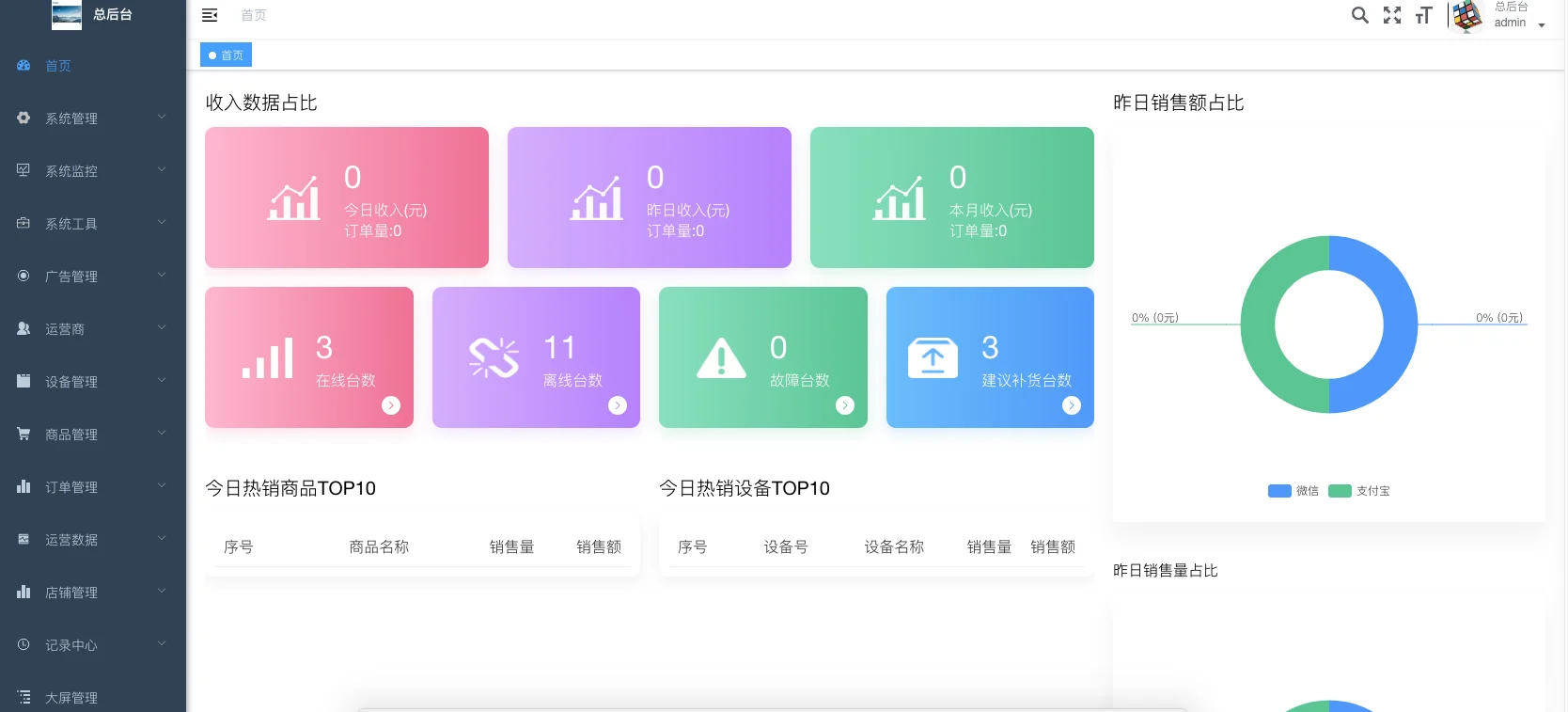Click the 故障台数 warning triangle icon
The height and width of the screenshot is (712, 1568).
(x=721, y=357)
